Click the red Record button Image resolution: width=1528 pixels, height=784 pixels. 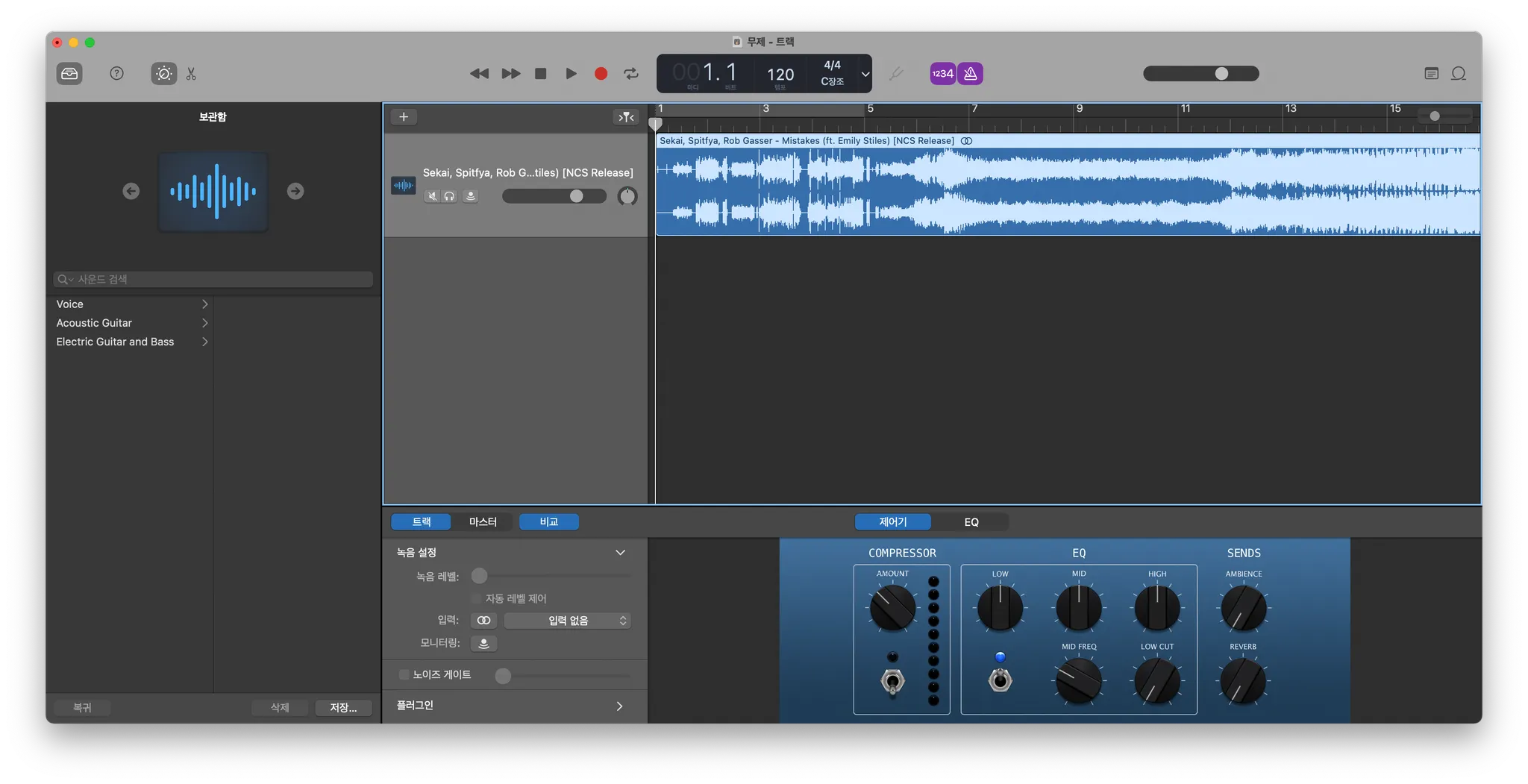601,73
